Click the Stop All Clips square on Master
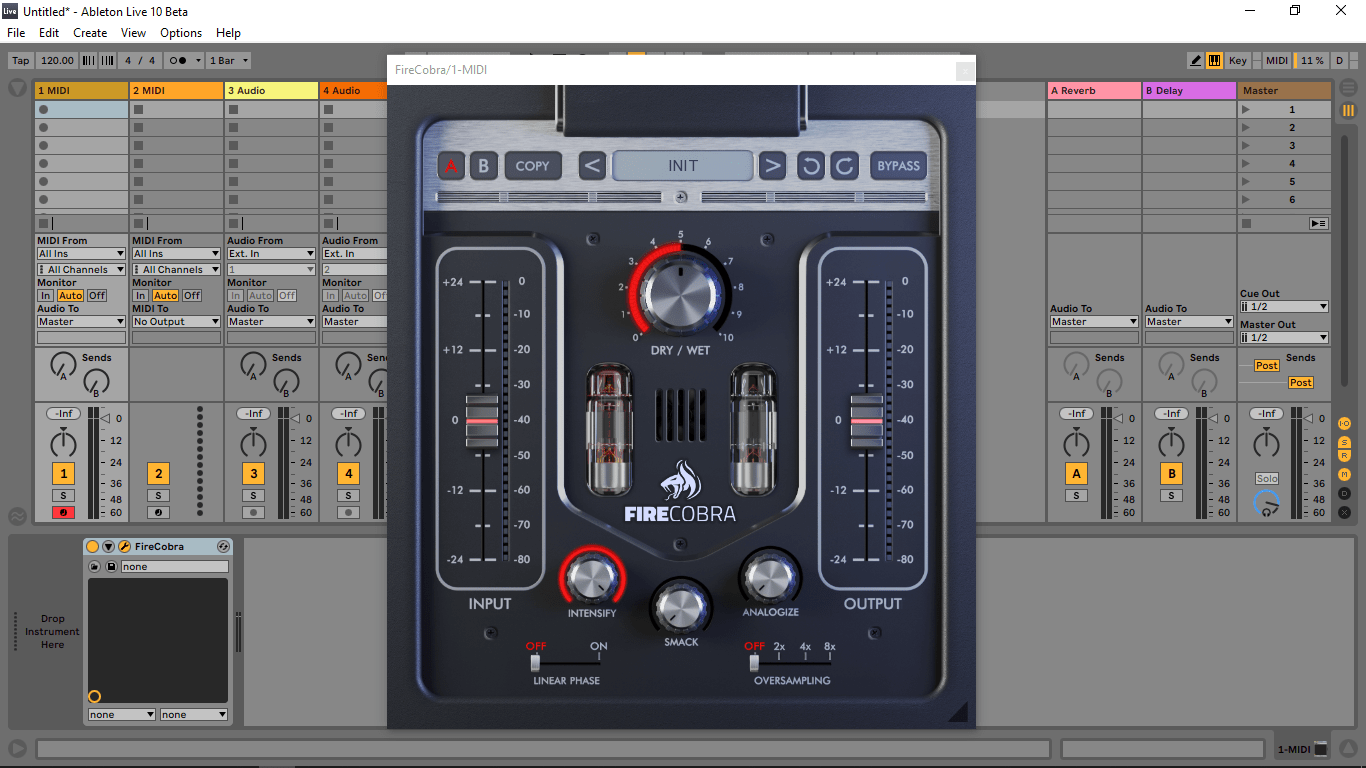This screenshot has height=768, width=1366. pyautogui.click(x=1246, y=224)
